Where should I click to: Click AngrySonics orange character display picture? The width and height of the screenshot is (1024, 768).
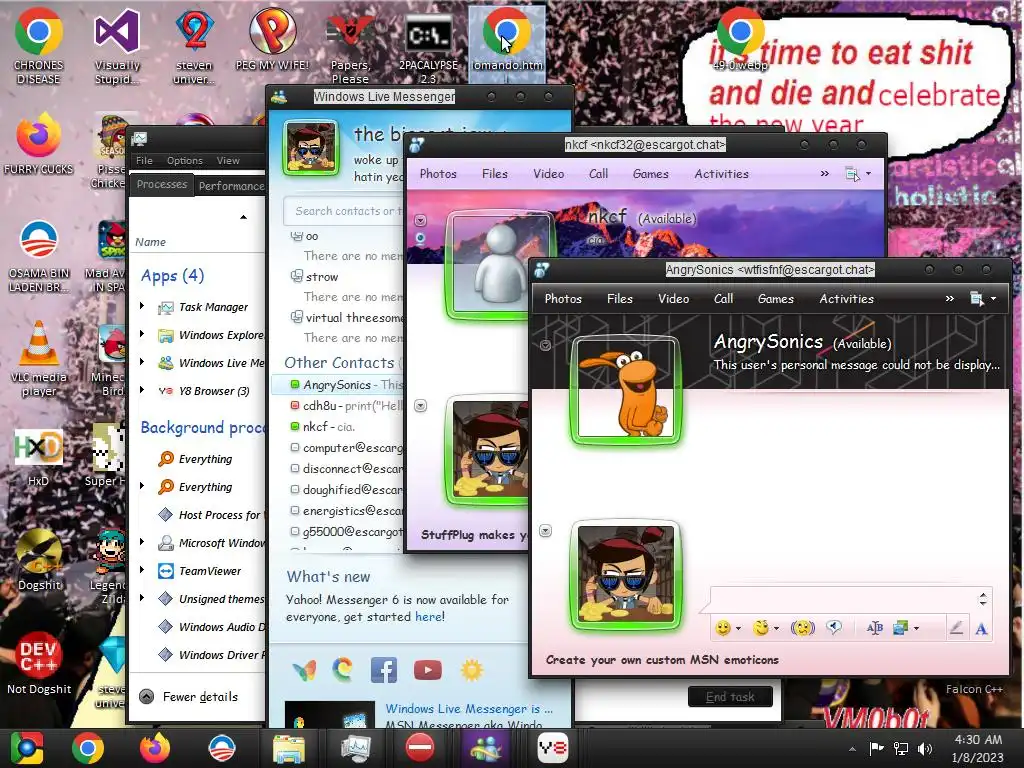626,391
